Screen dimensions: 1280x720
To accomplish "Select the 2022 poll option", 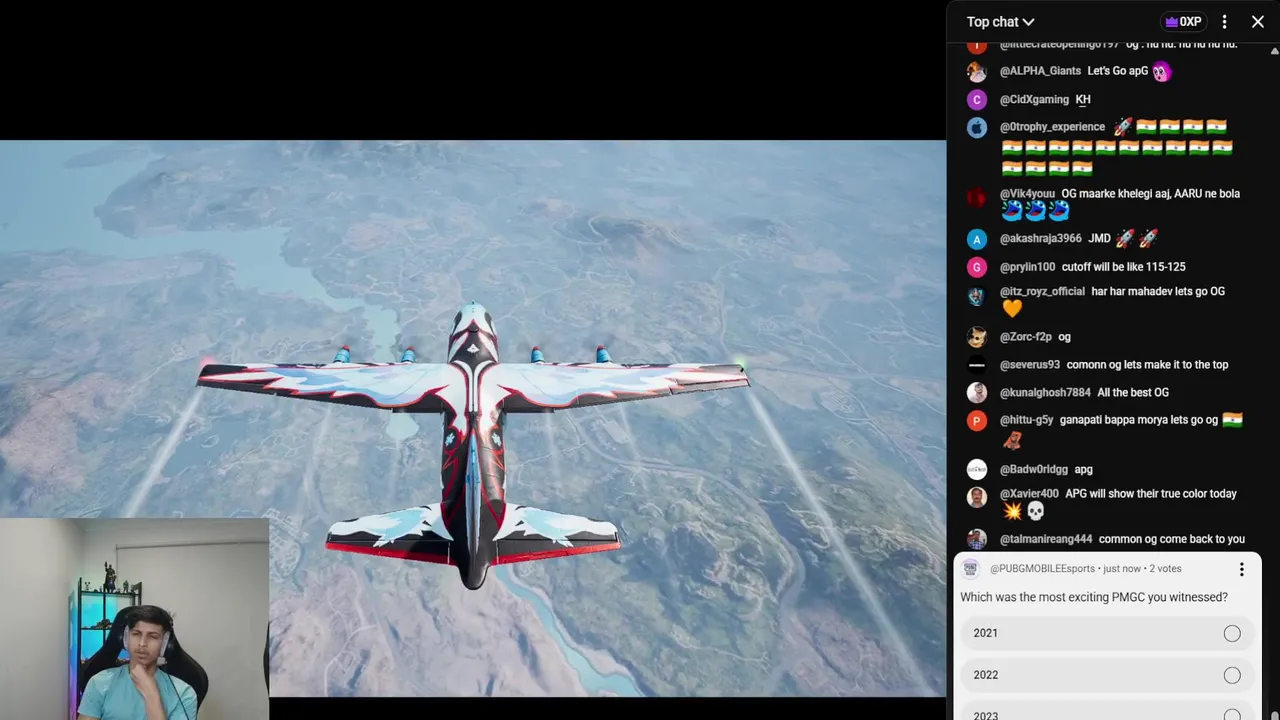I will click(1107, 675).
